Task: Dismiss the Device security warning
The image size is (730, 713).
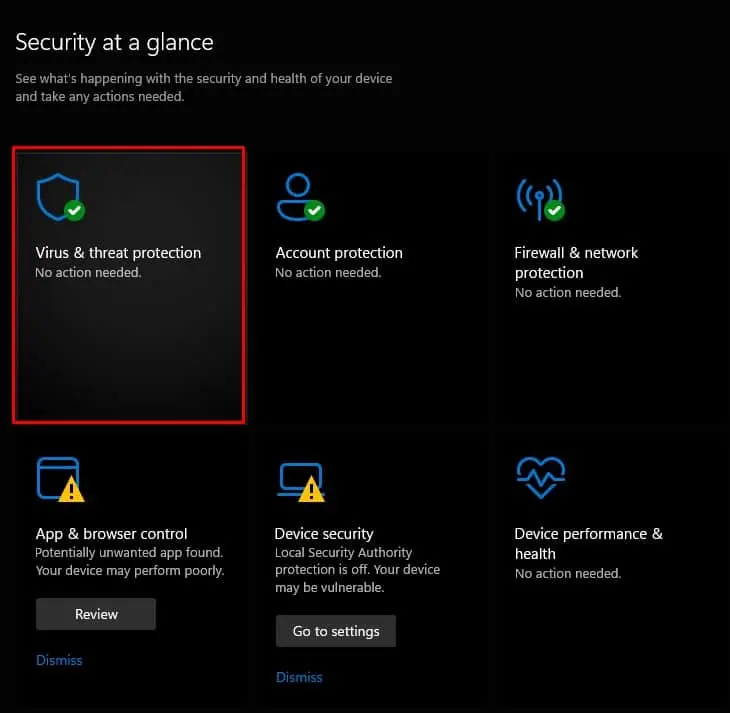Action: (299, 677)
